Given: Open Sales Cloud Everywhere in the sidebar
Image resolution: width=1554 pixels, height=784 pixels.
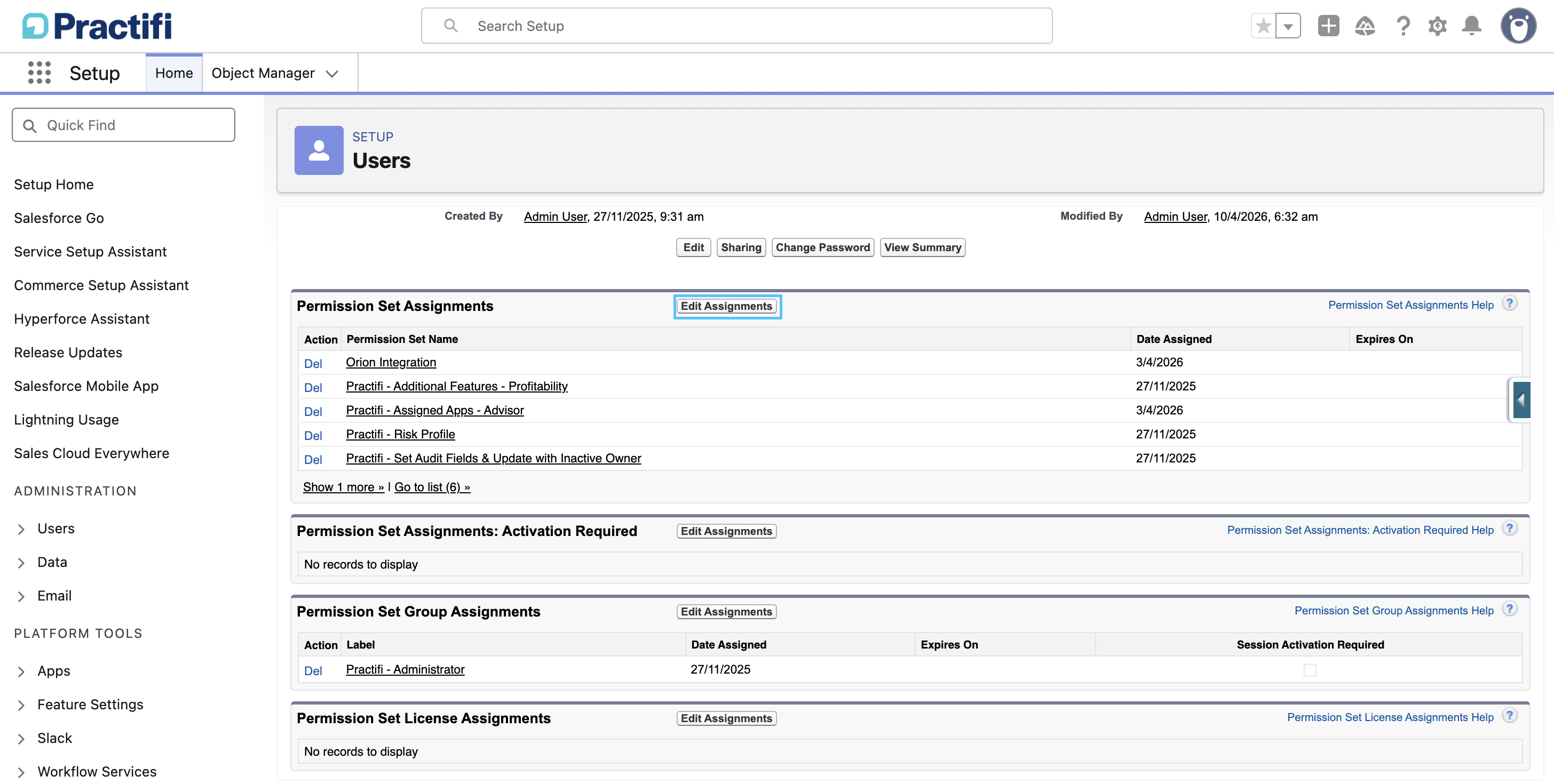Looking at the screenshot, I should tap(92, 453).
